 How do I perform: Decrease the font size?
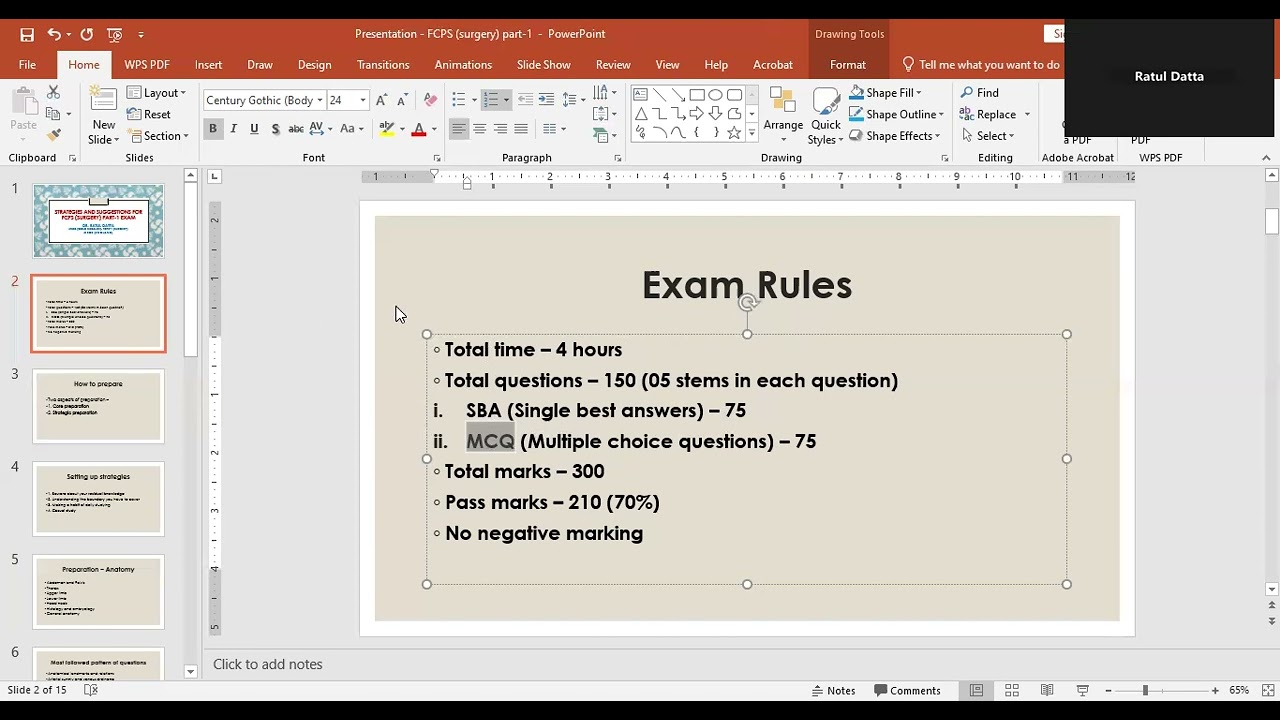[402, 100]
